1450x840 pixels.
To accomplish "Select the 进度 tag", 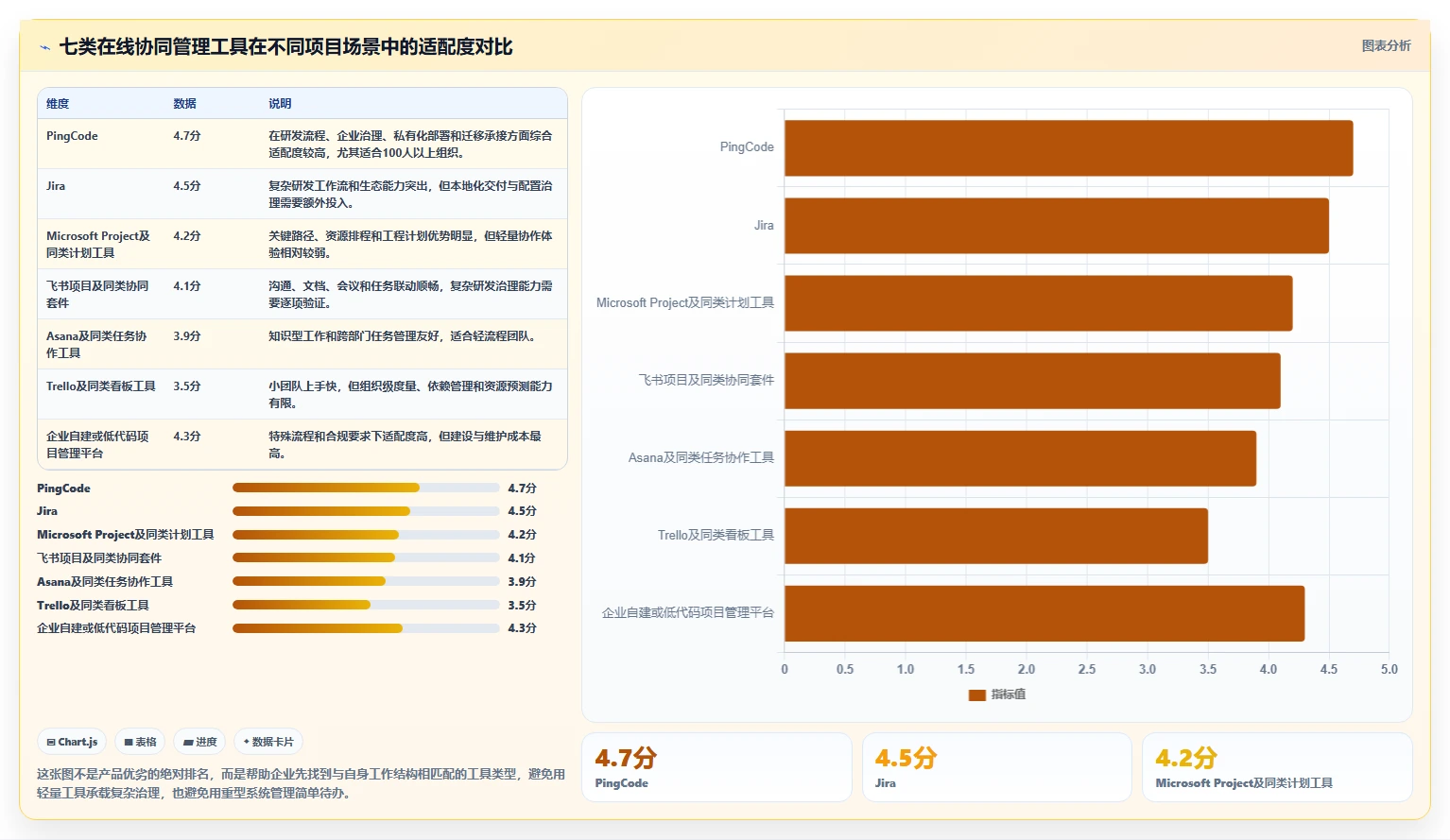I will point(200,742).
